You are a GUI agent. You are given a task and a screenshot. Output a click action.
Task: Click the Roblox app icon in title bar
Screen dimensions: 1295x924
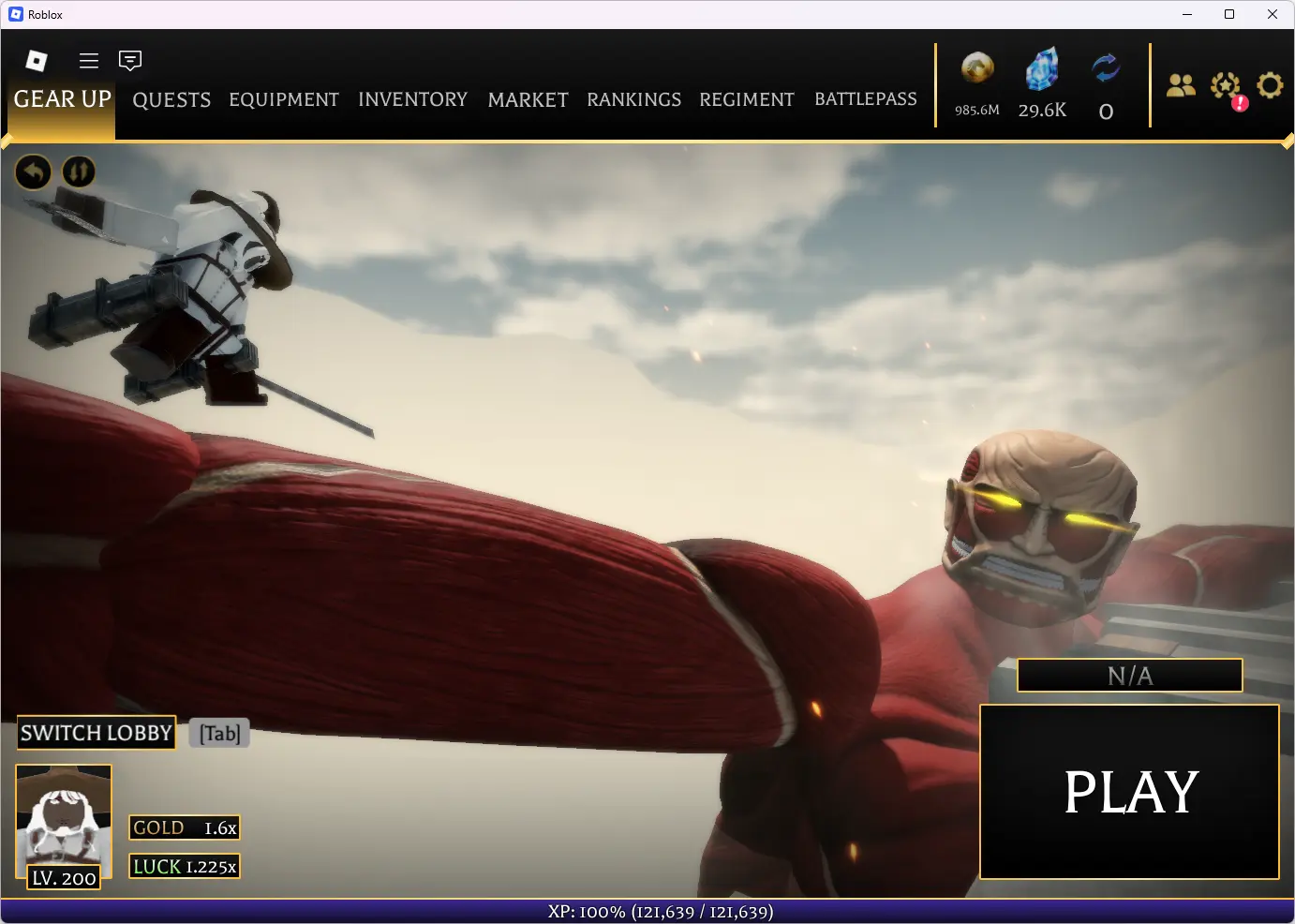click(16, 14)
